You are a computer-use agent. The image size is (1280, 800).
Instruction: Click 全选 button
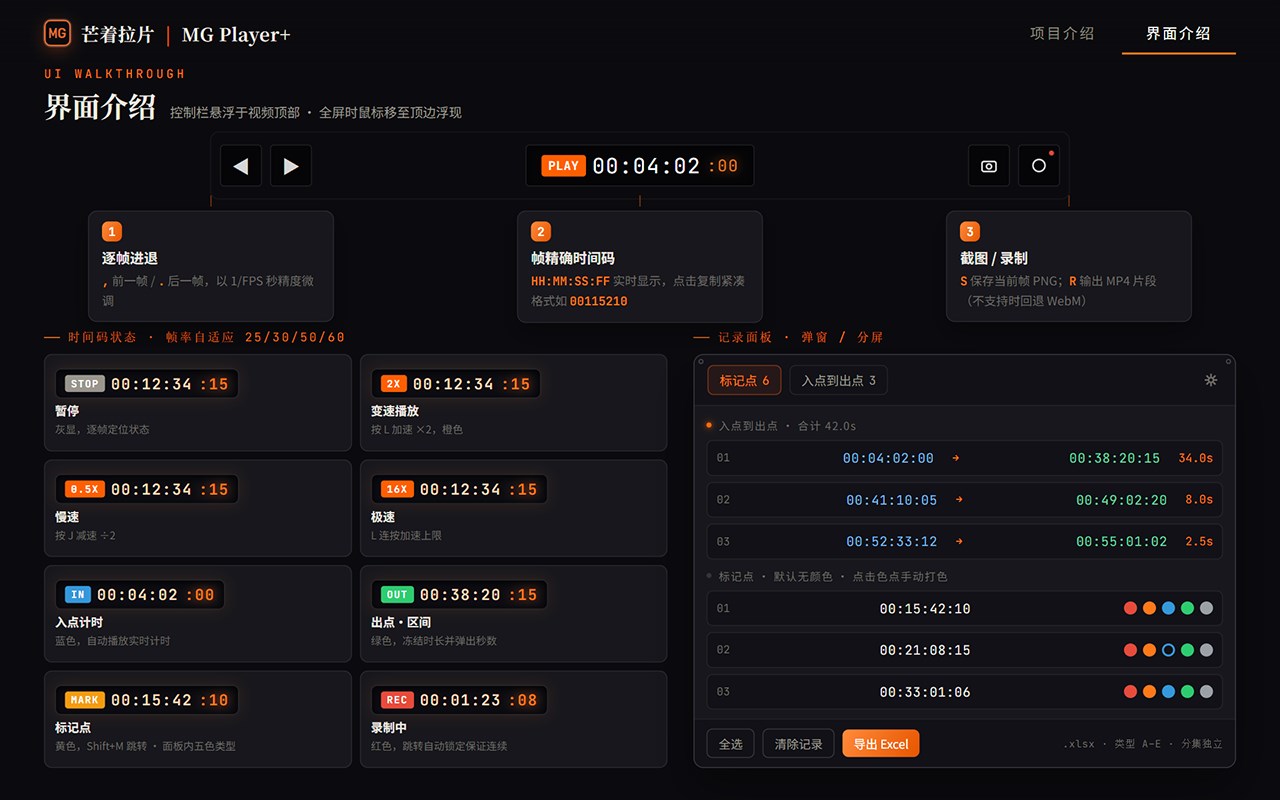tap(731, 744)
